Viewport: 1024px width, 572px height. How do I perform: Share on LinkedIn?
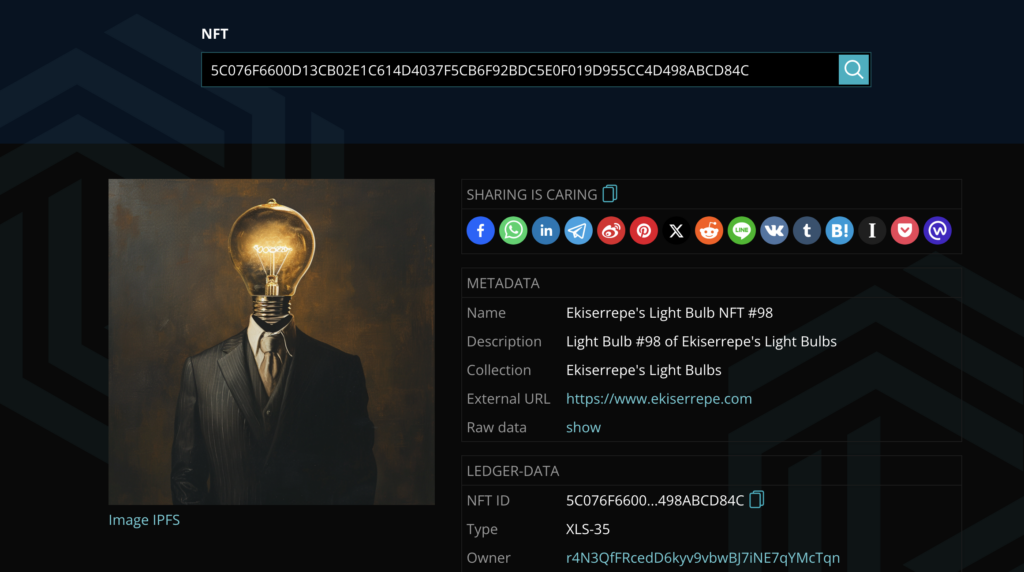pos(546,231)
